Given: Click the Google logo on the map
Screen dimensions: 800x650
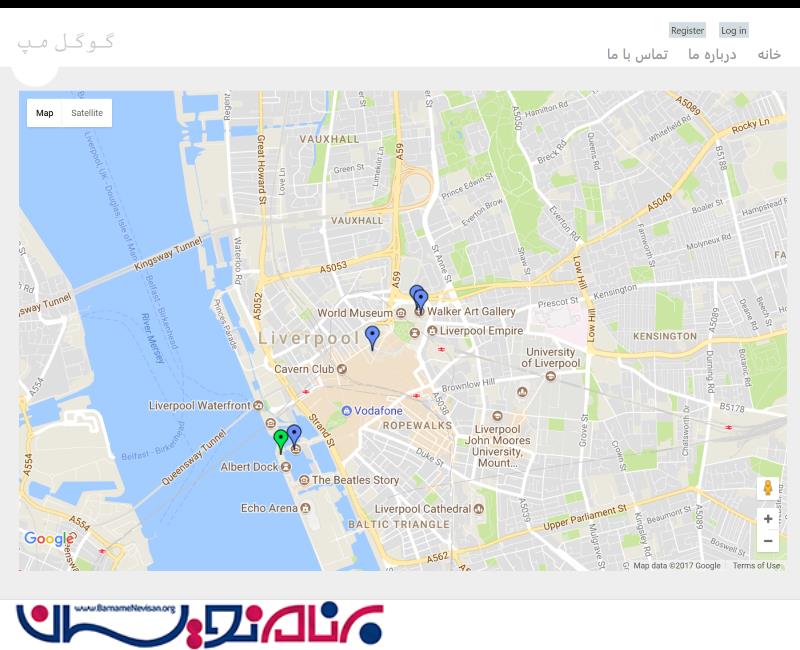Looking at the screenshot, I should coord(49,538).
